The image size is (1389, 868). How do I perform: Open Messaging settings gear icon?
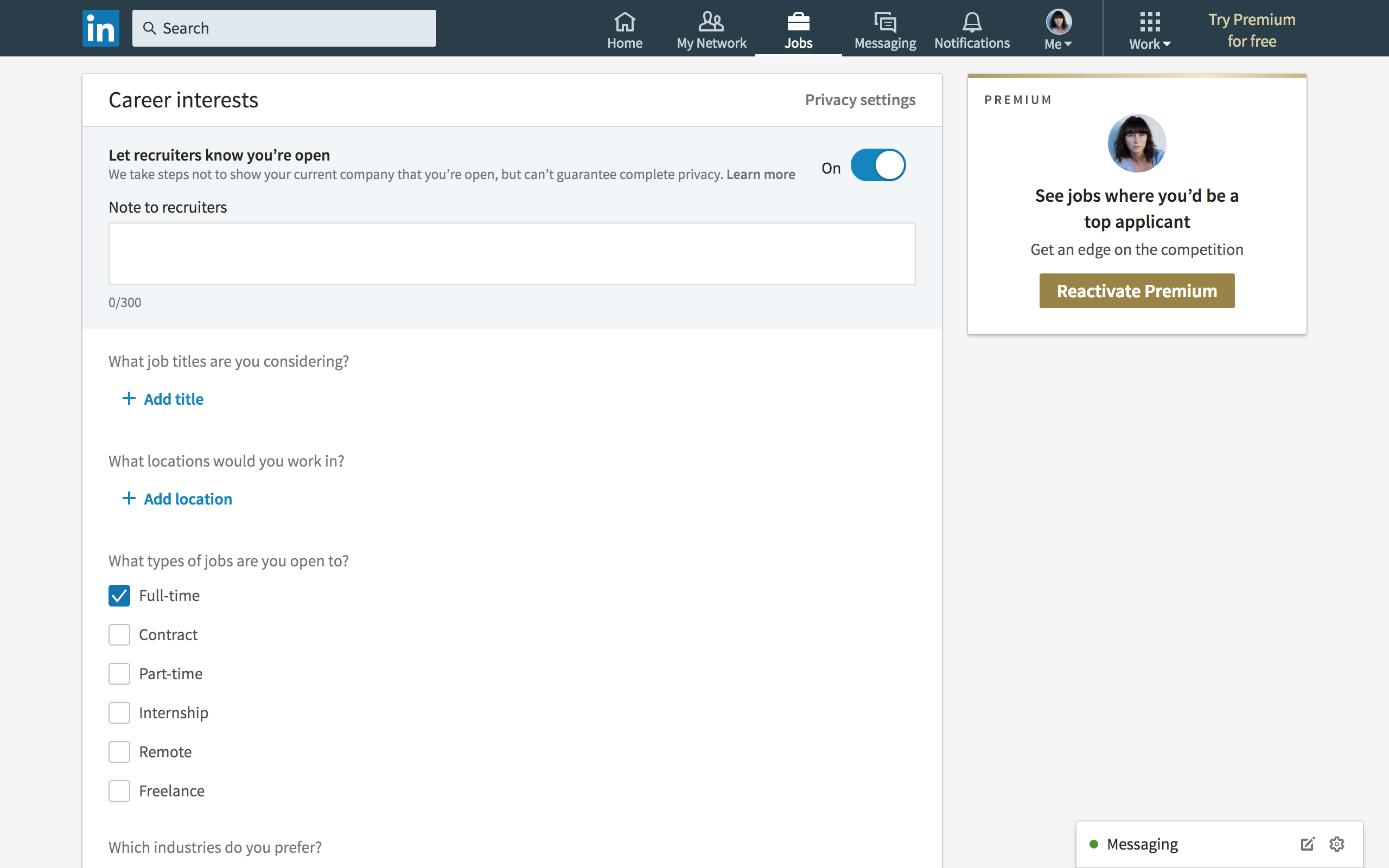[x=1337, y=844]
